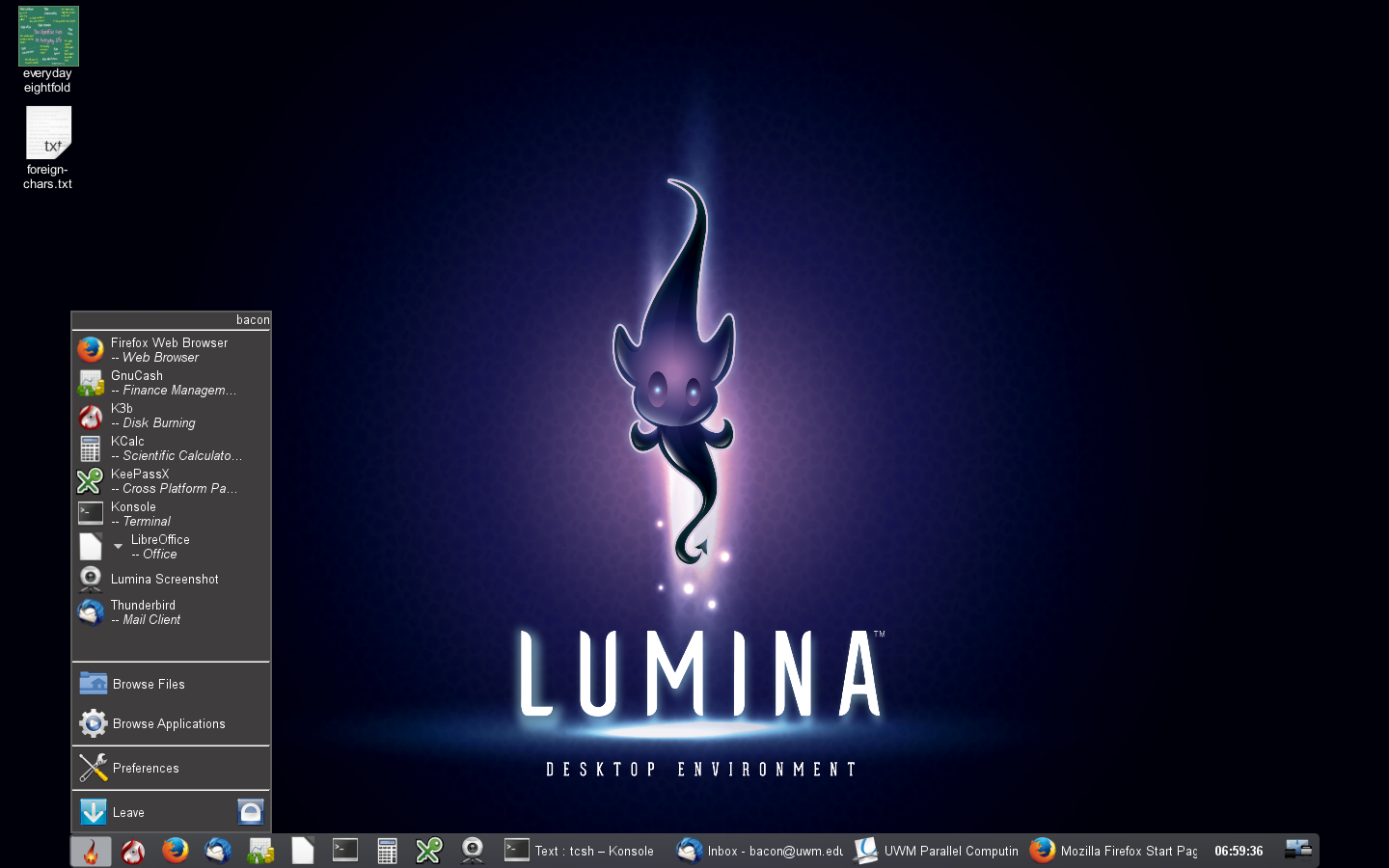Open the everyday eightfold desktop image

click(x=48, y=50)
